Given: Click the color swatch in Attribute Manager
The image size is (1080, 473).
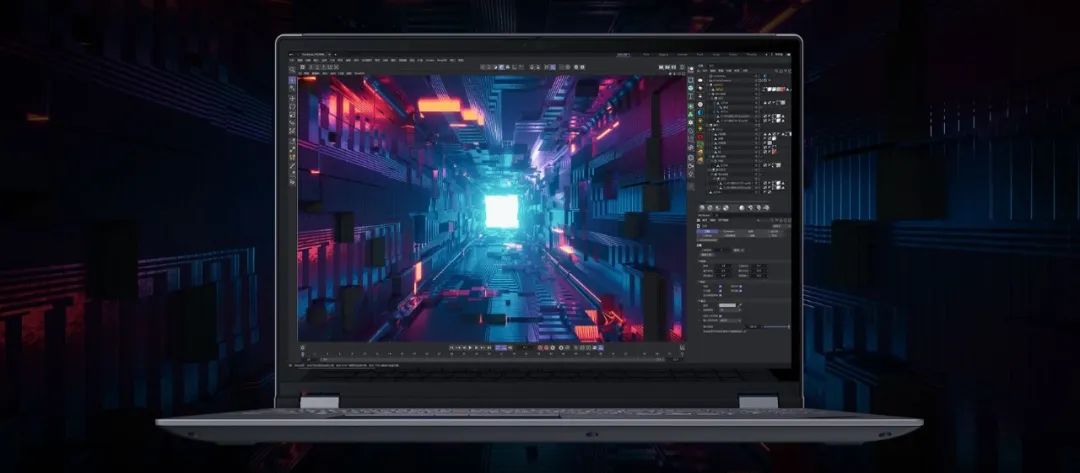Looking at the screenshot, I should (728, 305).
